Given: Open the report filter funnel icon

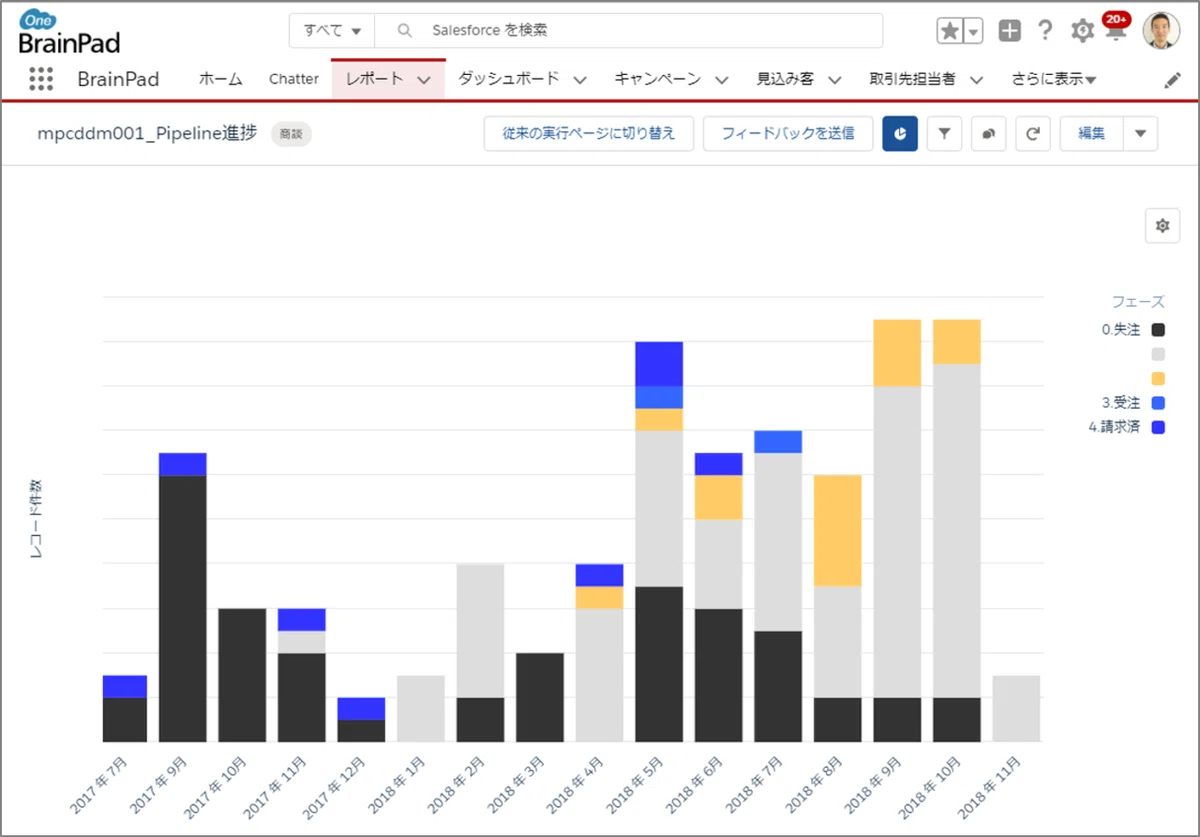Looking at the screenshot, I should point(944,133).
